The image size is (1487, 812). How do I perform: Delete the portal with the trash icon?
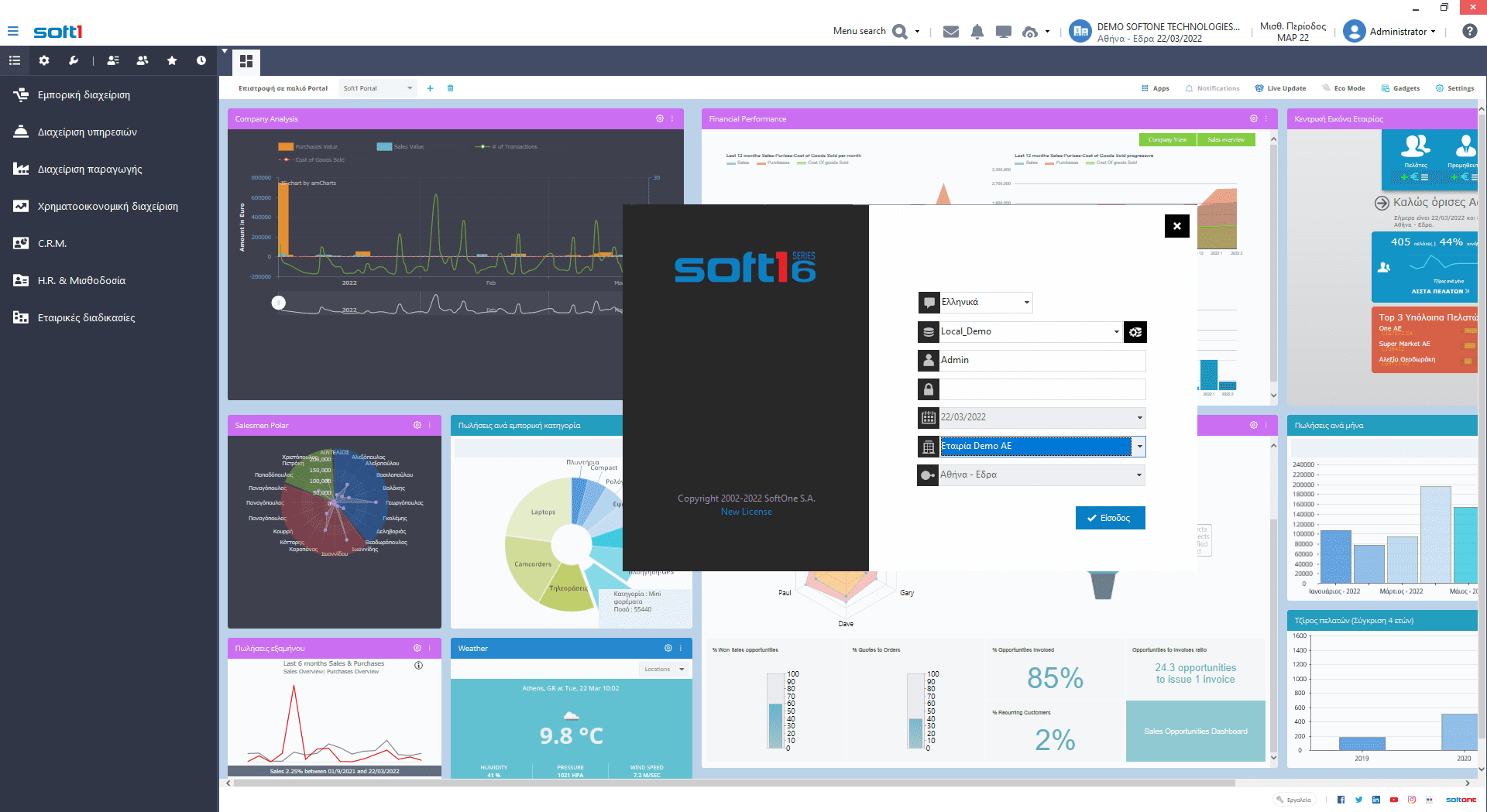pos(451,88)
